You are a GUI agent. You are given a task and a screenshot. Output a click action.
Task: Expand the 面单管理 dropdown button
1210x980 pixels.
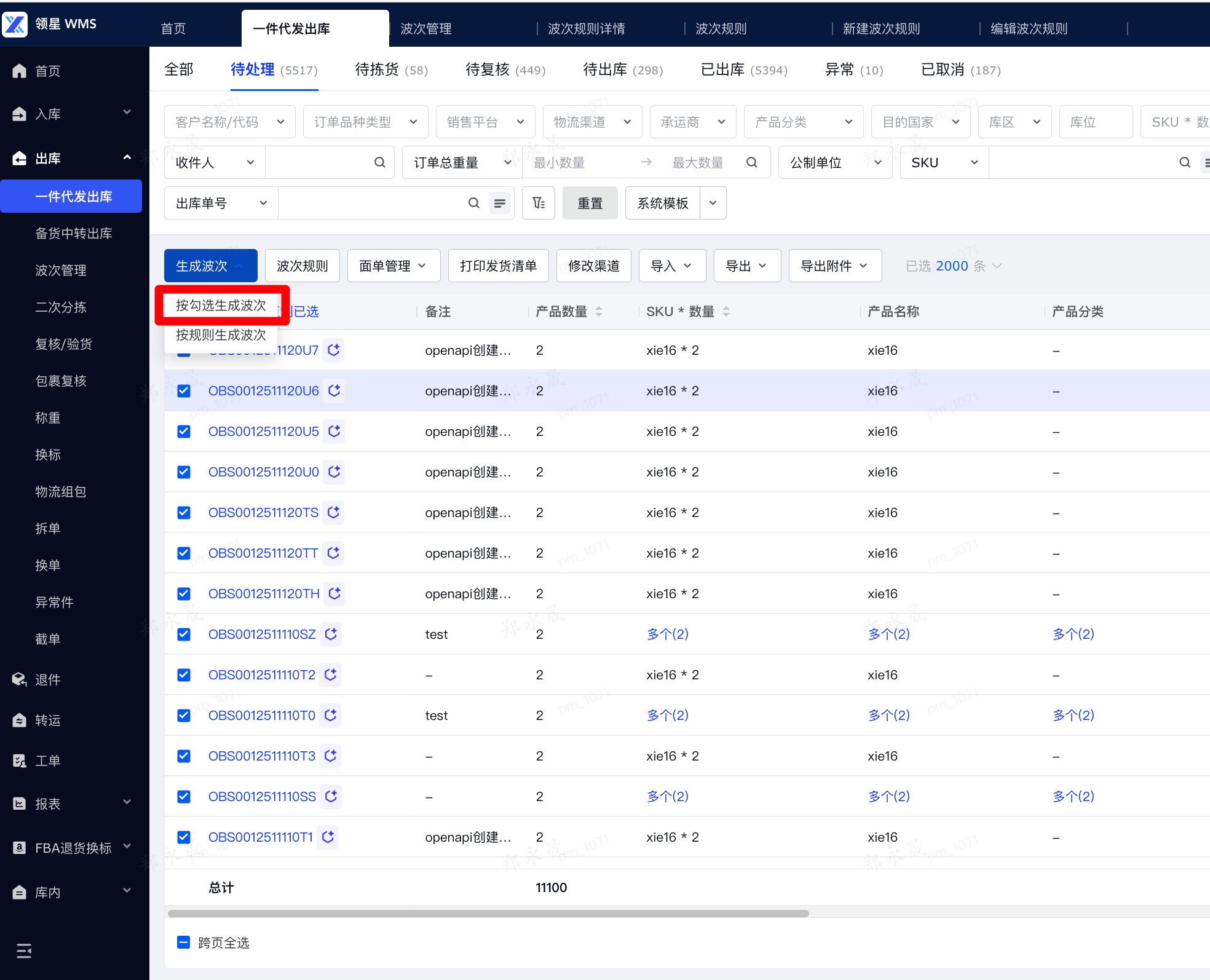(x=393, y=266)
